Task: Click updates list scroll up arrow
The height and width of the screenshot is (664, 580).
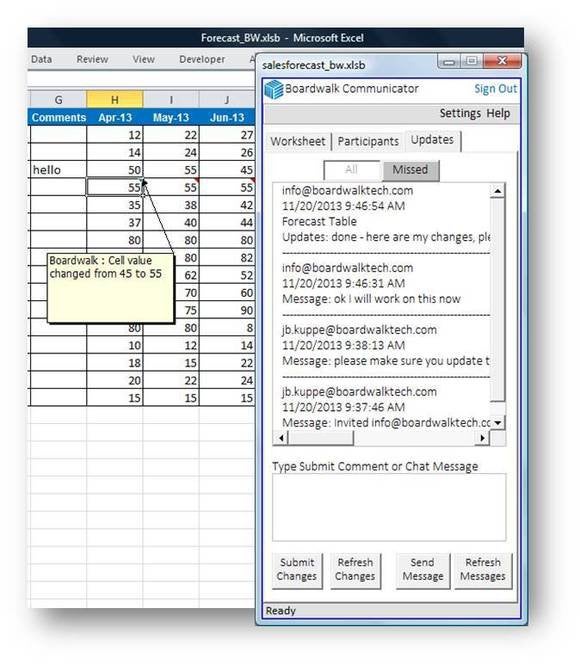Action: pos(498,191)
